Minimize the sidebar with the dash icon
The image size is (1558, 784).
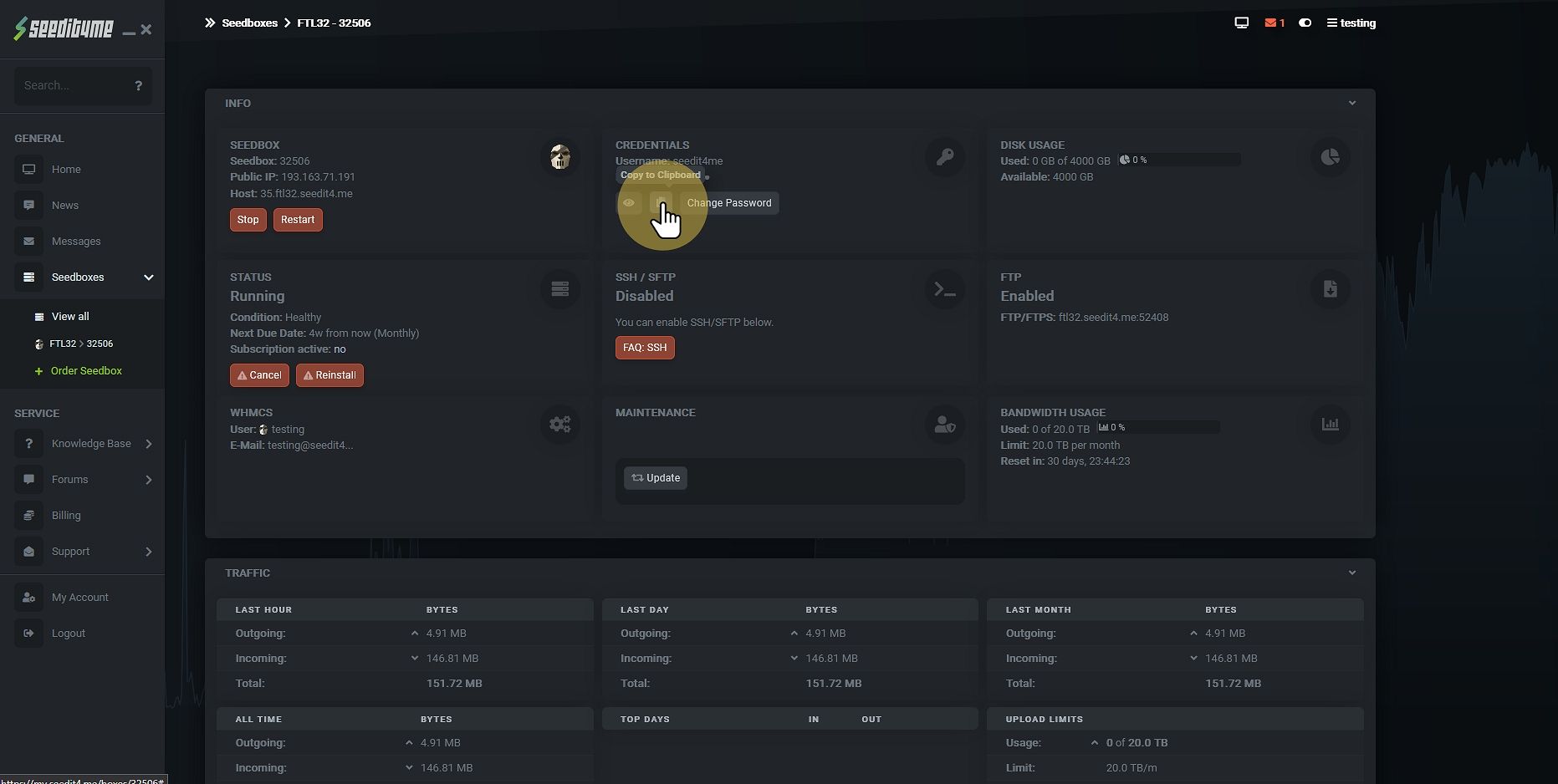(x=129, y=33)
